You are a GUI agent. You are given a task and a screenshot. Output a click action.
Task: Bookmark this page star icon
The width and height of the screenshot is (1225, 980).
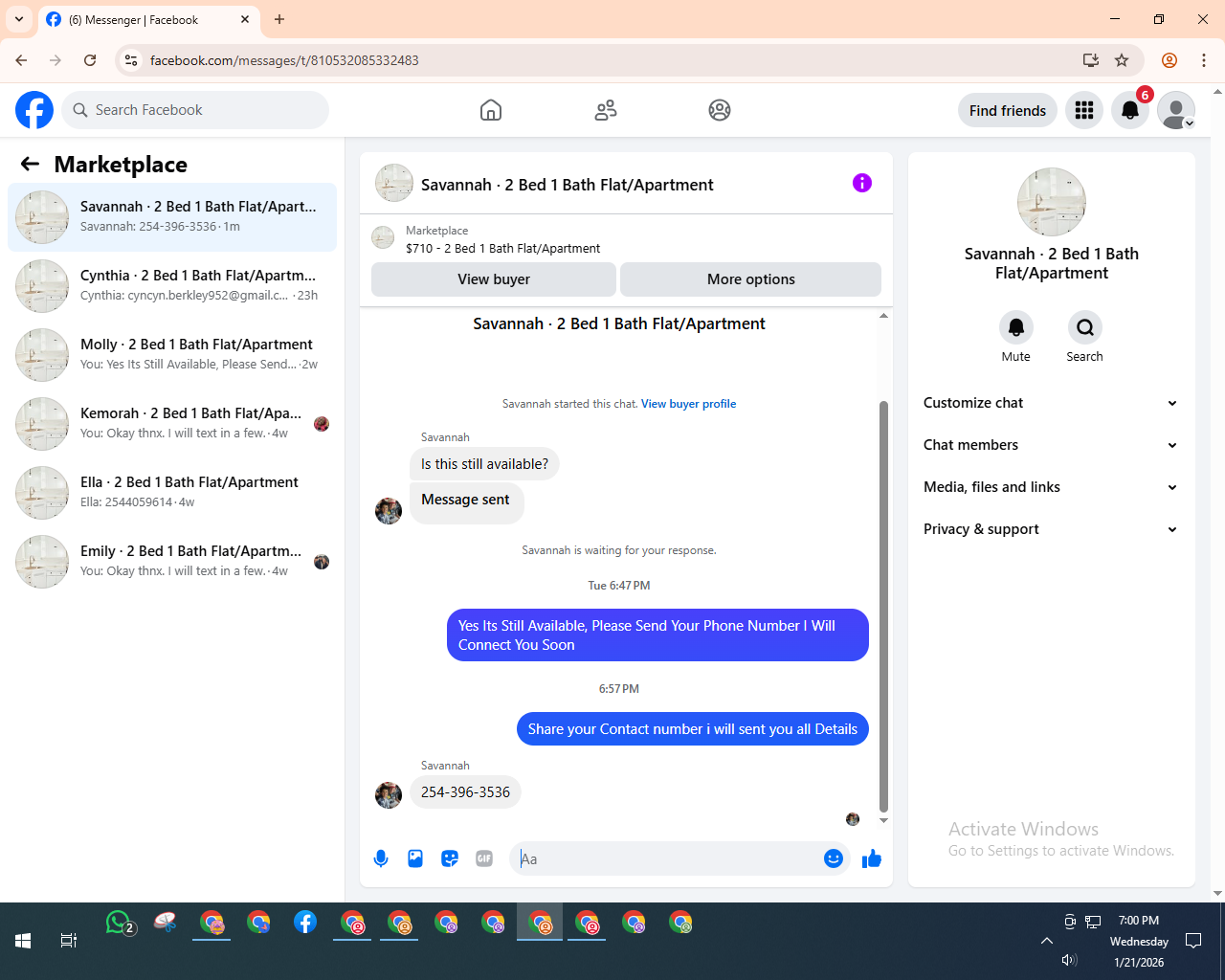click(1122, 60)
